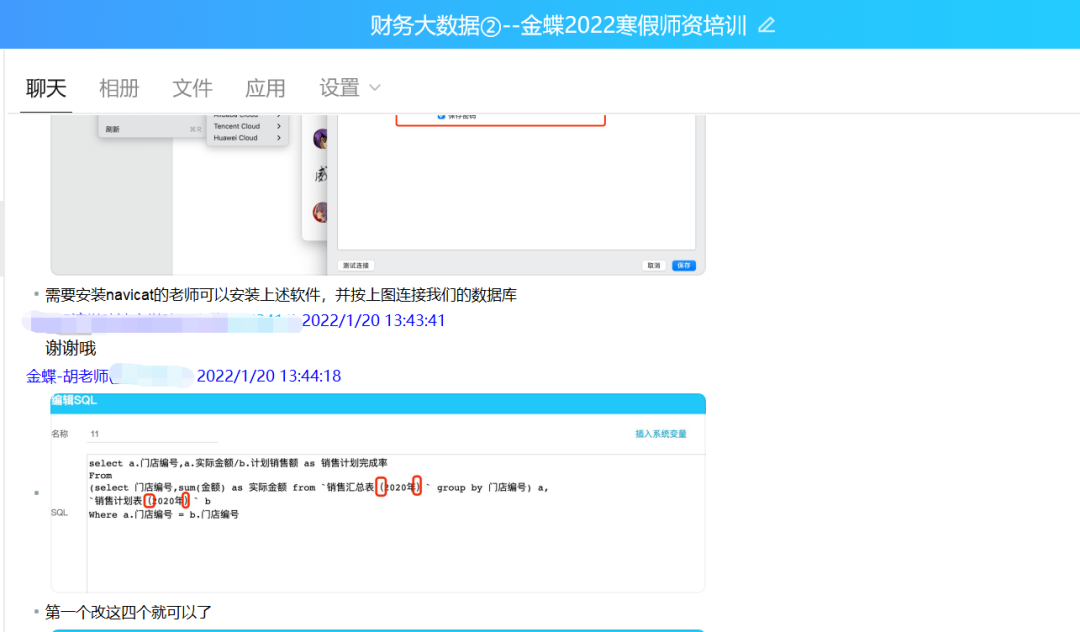Click the group title 财务大数据②--金蝶2022寒假师资培训

558,25
